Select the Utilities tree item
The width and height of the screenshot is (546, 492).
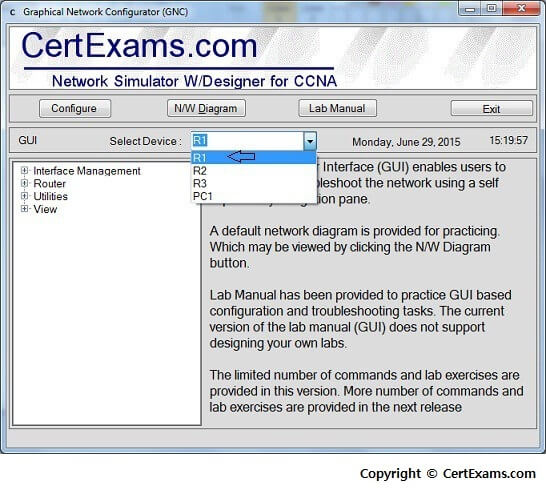(x=50, y=196)
